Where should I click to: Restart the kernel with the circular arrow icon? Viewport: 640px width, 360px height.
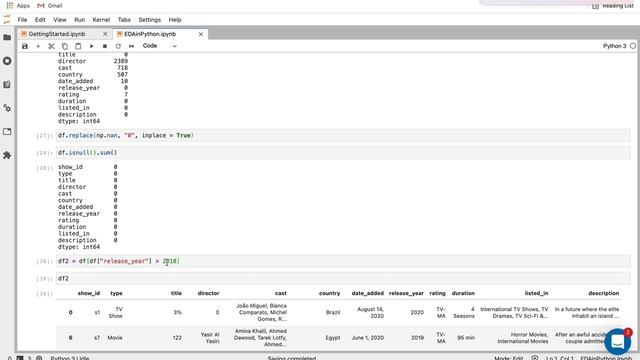pos(118,46)
